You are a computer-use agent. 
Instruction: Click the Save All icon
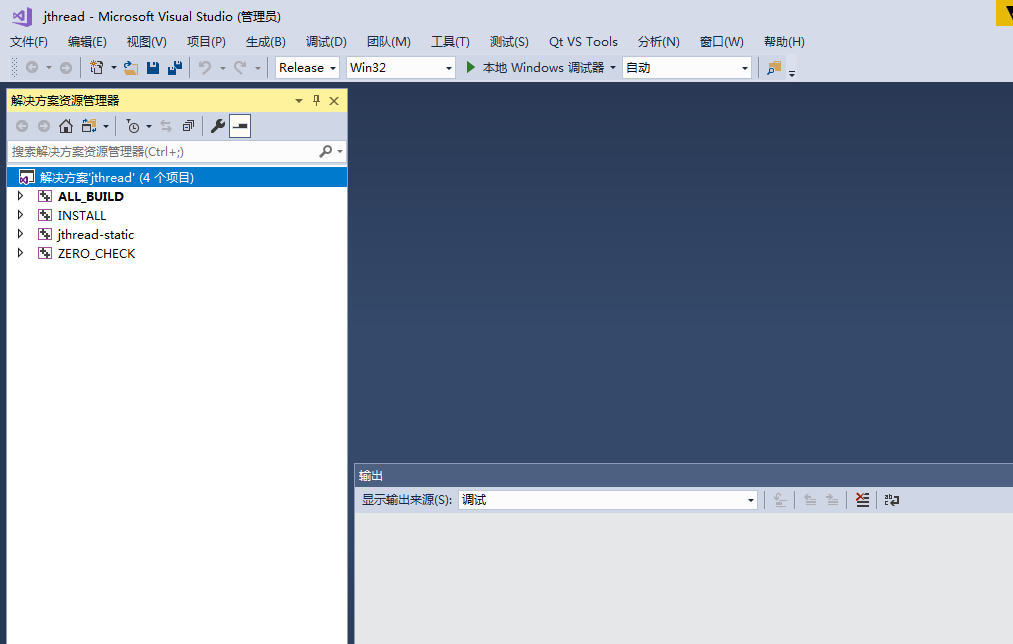click(175, 67)
